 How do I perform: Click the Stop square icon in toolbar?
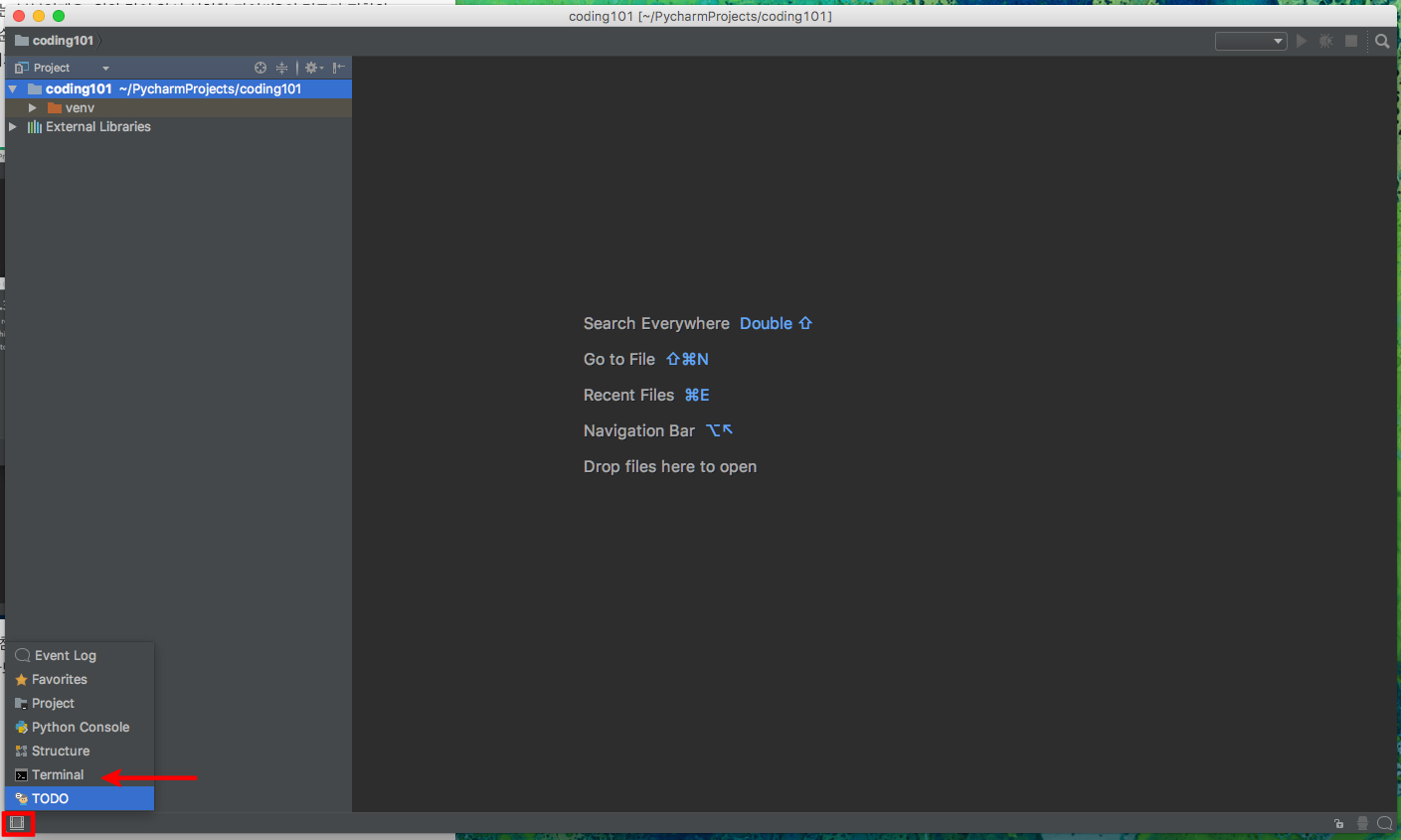(x=1351, y=41)
